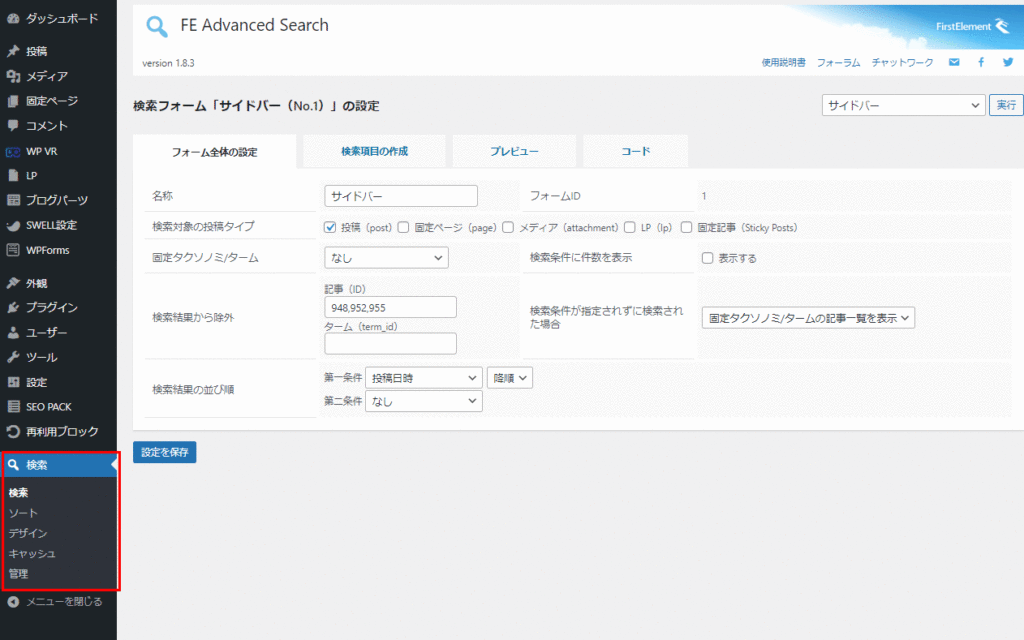Open the デザイン submenu item
1024x640 pixels.
tap(28, 534)
